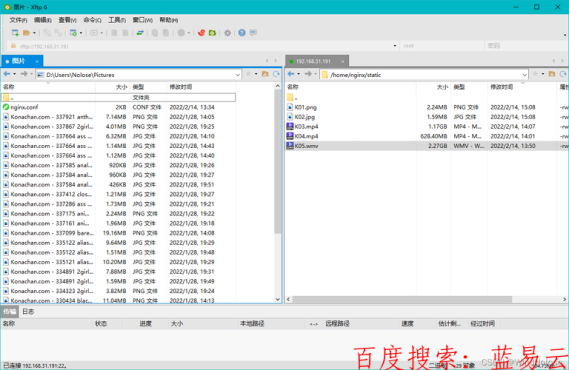Refresh the local Pictures pane
The width and height of the screenshot is (569, 370).
[x=276, y=74]
